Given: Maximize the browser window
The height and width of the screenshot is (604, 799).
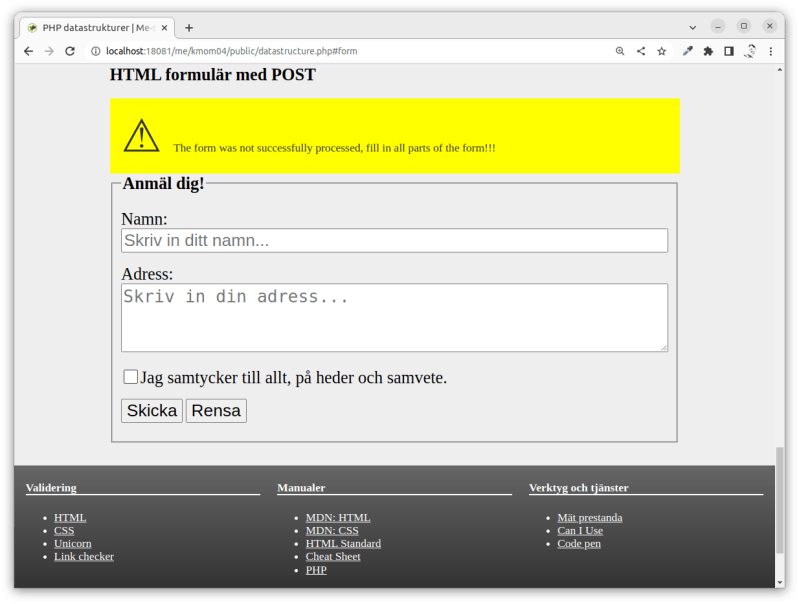Looking at the screenshot, I should pyautogui.click(x=744, y=26).
